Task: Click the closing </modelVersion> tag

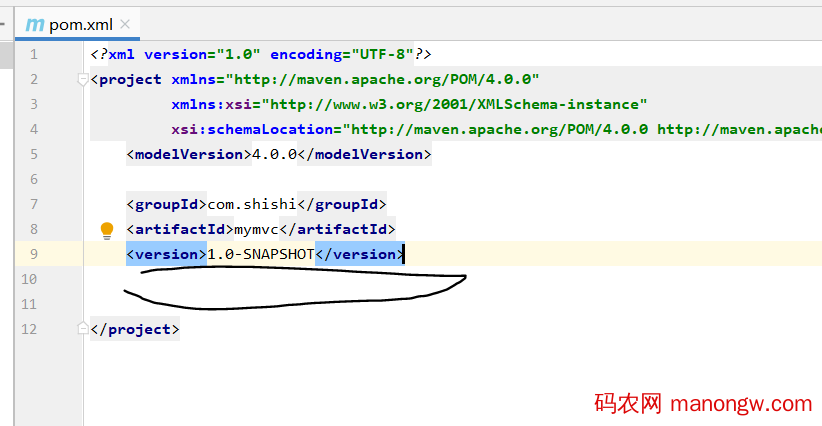Action: point(364,155)
